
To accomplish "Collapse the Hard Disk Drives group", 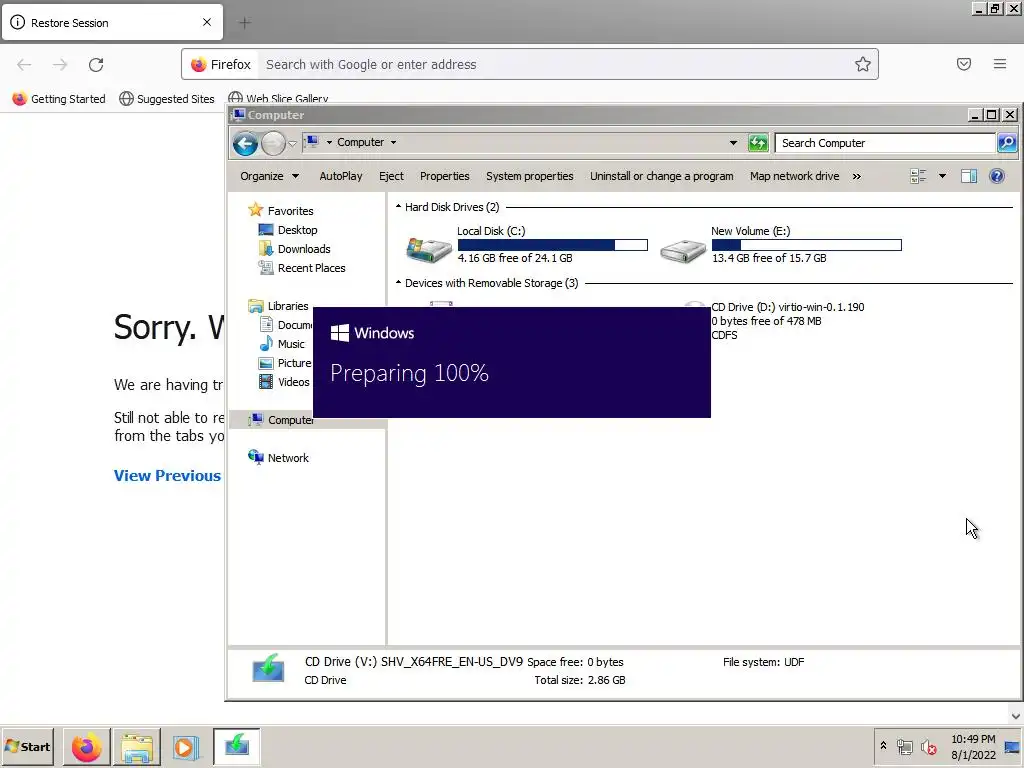I will click(x=398, y=206).
